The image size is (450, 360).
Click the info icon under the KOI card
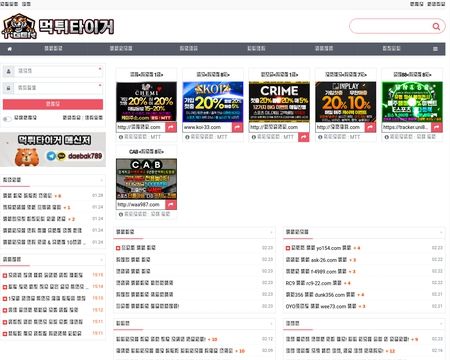tap(187, 137)
